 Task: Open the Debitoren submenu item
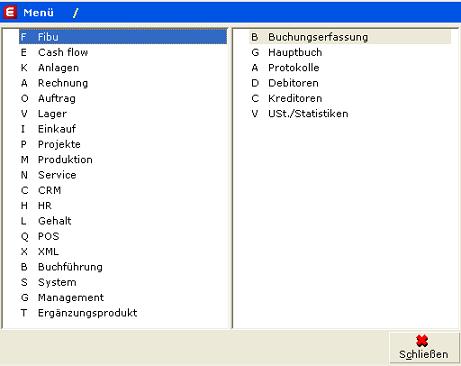click(350, 83)
